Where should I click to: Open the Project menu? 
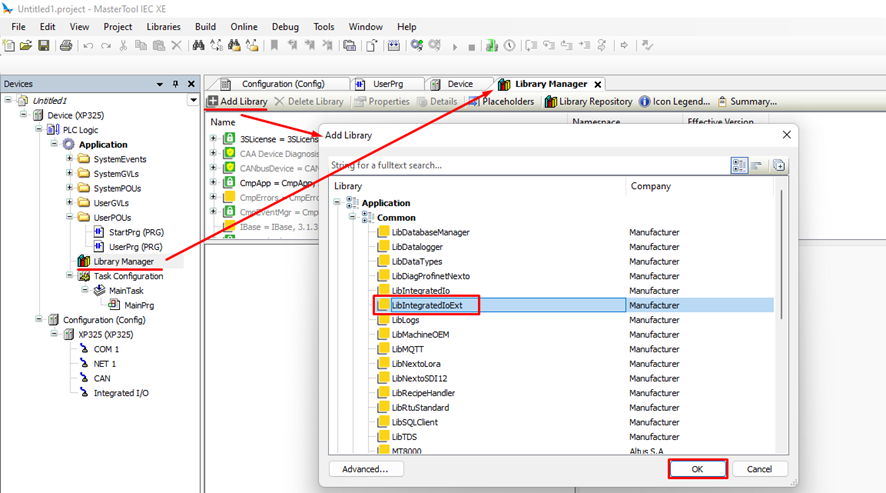118,27
